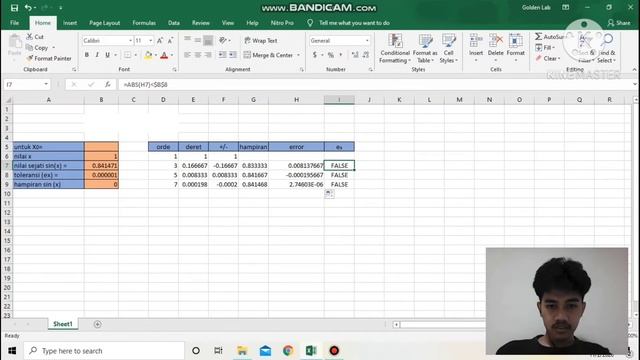Screen dimensions: 640x360
Task: Open the Review ribbon tab
Action: click(200, 23)
